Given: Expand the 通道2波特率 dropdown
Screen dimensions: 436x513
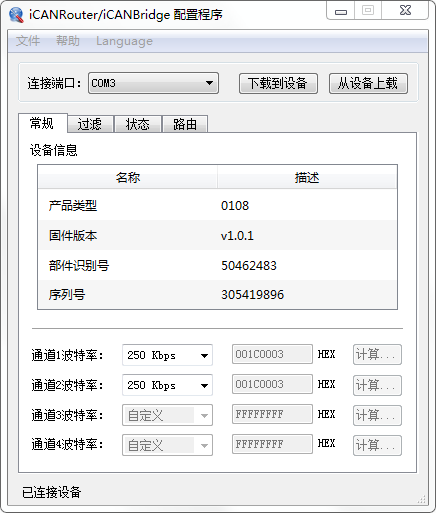Looking at the screenshot, I should click(x=167, y=385).
